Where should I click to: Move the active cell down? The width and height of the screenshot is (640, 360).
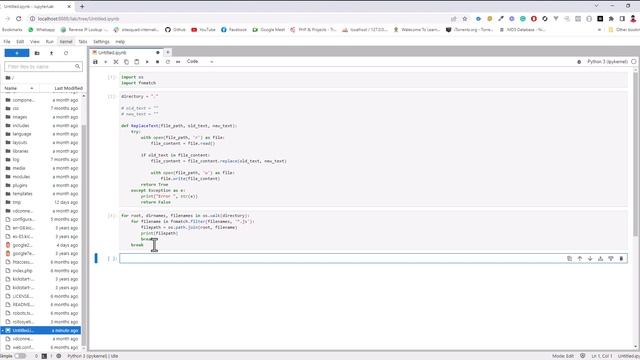click(x=590, y=258)
